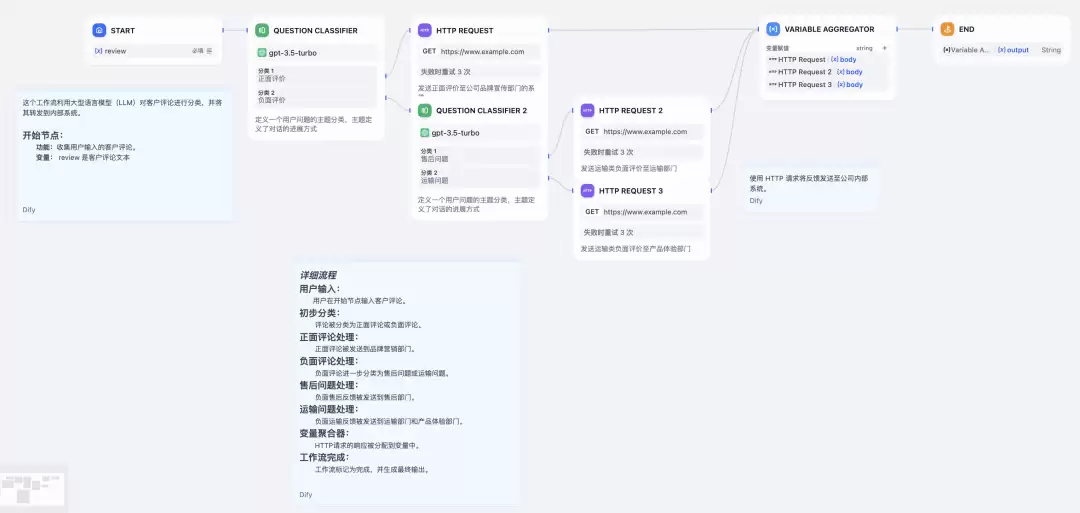This screenshot has width=1080, height=513.
Task: Click 失败时重试 3 次 in HTTP Request 3
Action: tap(608, 233)
